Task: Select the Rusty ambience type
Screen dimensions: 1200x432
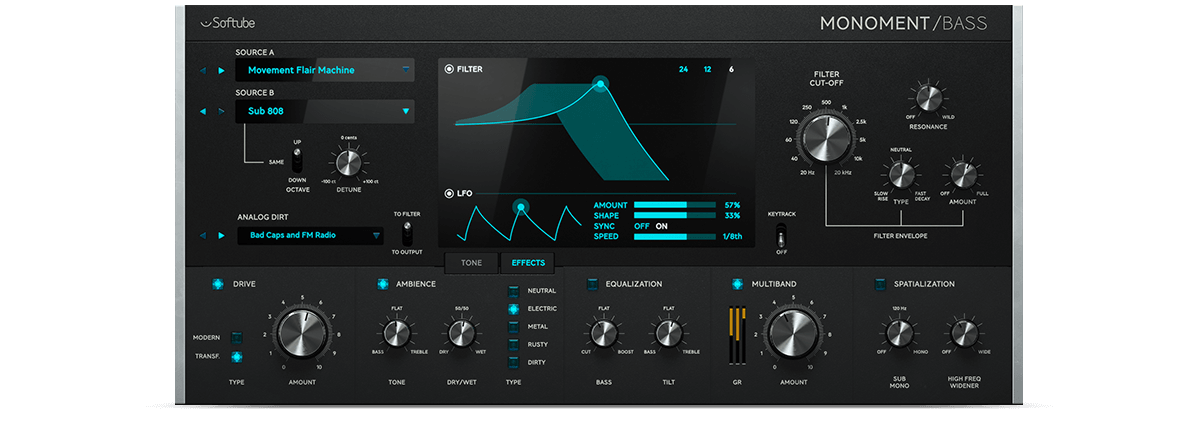Action: 515,344
